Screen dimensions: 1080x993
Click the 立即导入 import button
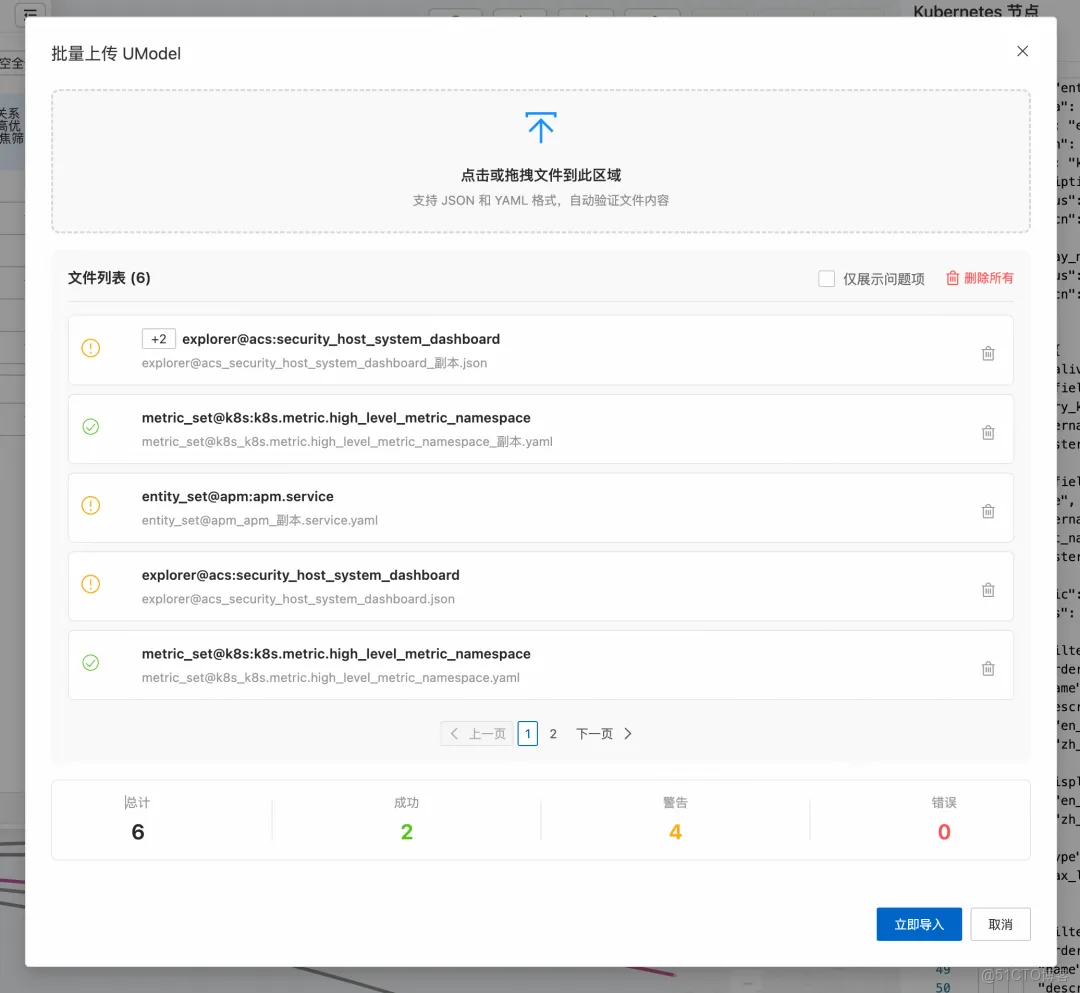pyautogui.click(x=919, y=924)
